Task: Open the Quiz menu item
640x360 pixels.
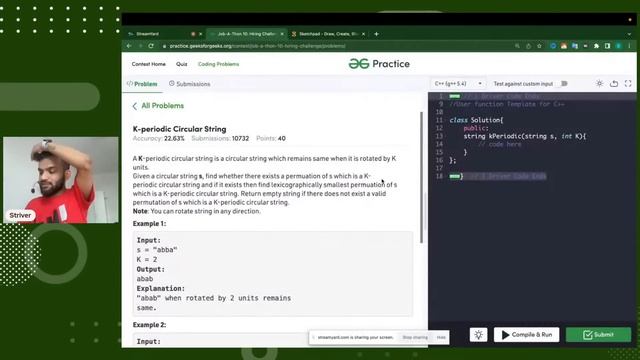Action: click(182, 64)
